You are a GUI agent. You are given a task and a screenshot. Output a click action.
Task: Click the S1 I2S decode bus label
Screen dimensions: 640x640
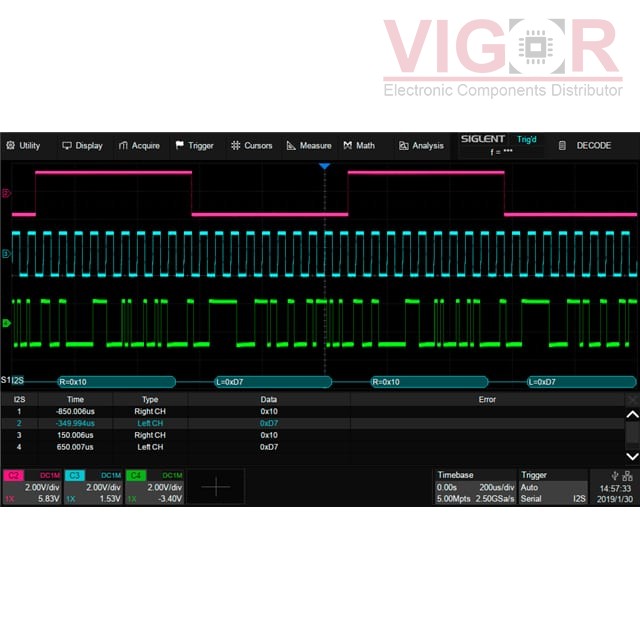12,380
